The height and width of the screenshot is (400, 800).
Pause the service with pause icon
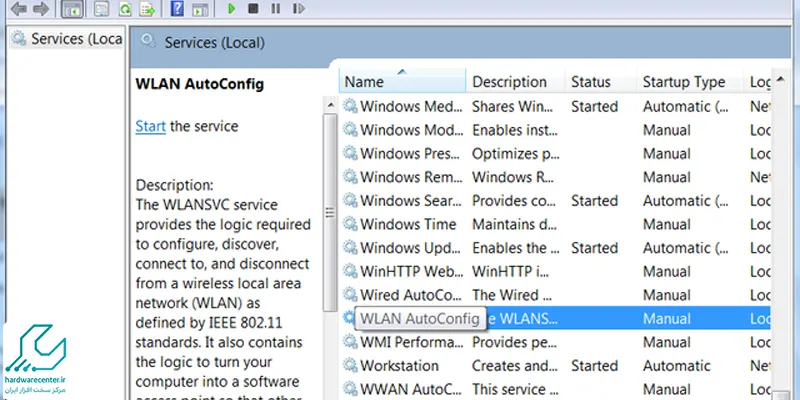pyautogui.click(x=276, y=8)
